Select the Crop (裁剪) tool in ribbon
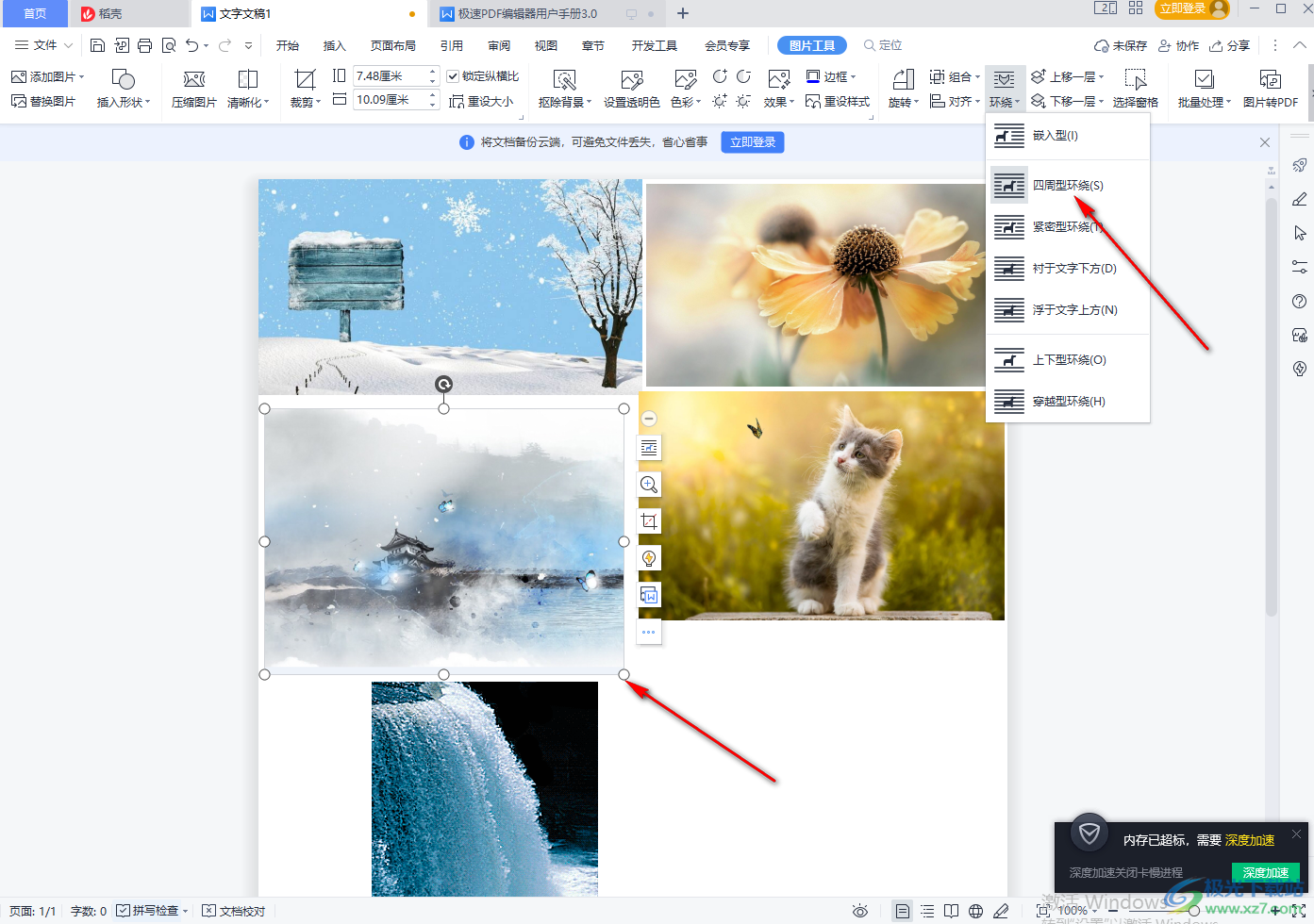 [x=305, y=89]
